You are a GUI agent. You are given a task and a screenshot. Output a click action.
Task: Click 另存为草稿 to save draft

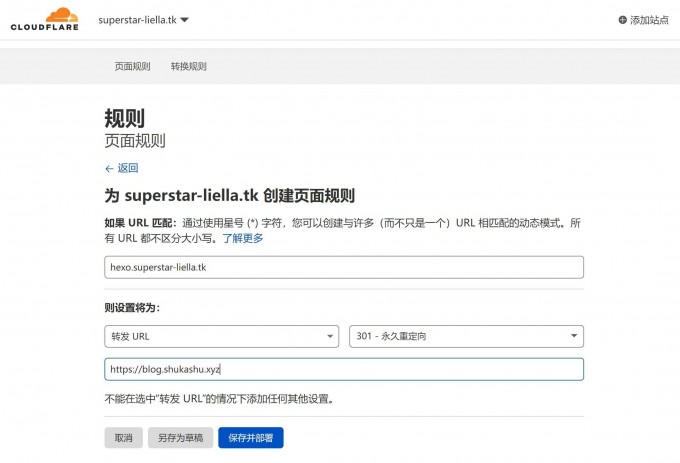[x=180, y=438]
